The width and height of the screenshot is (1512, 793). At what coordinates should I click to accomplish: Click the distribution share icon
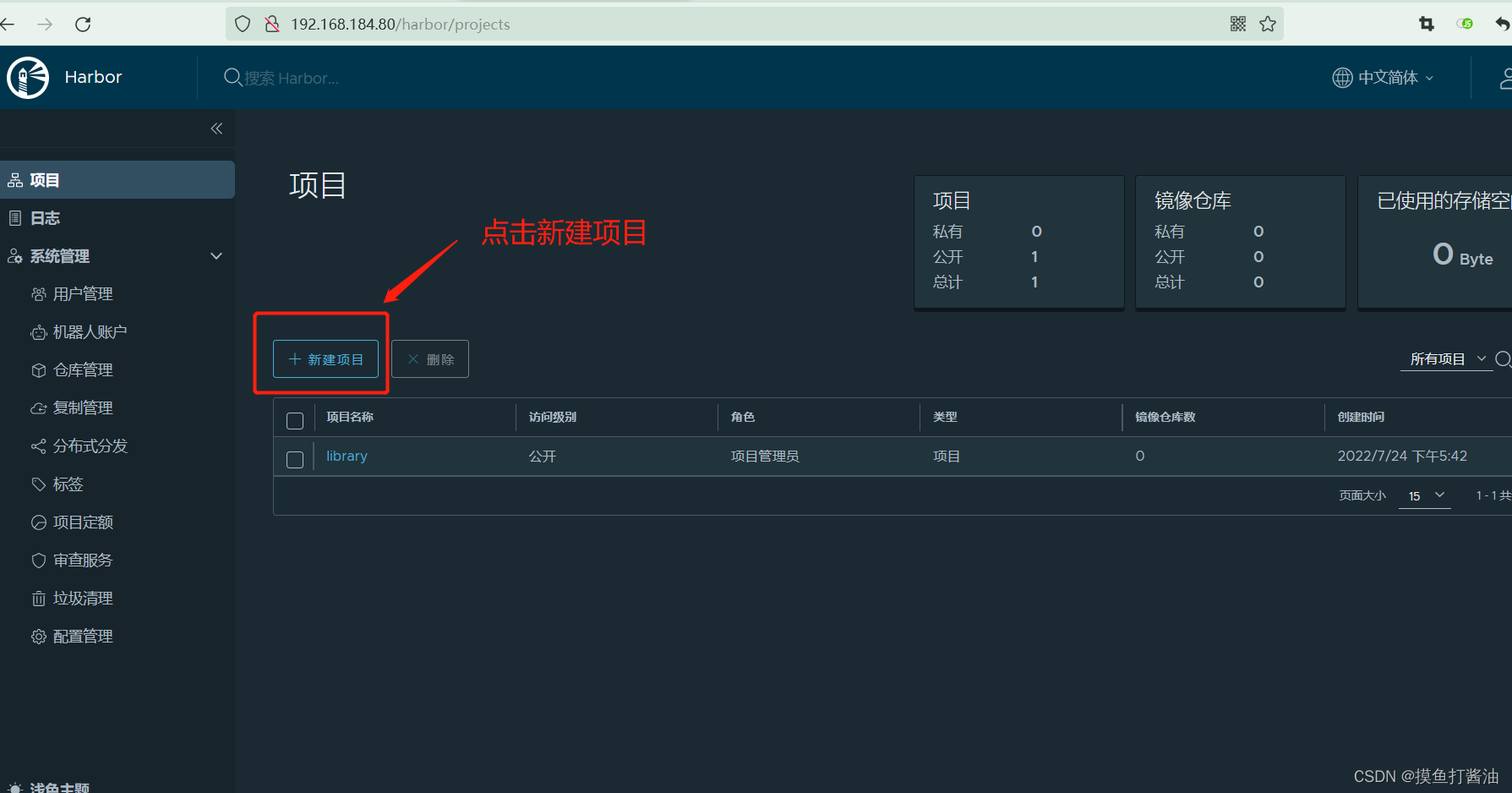(x=39, y=446)
